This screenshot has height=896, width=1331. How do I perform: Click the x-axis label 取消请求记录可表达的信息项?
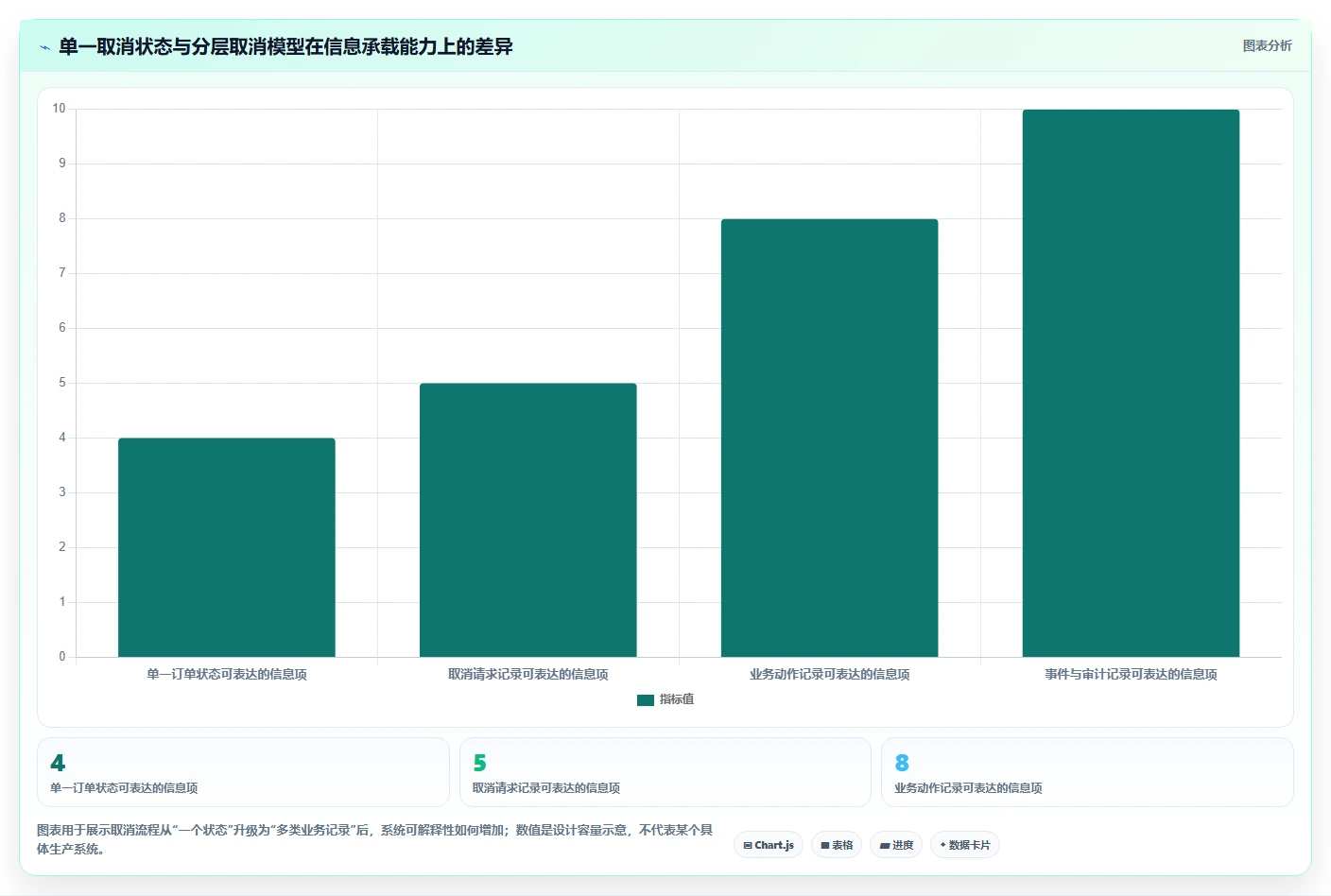pyautogui.click(x=528, y=674)
